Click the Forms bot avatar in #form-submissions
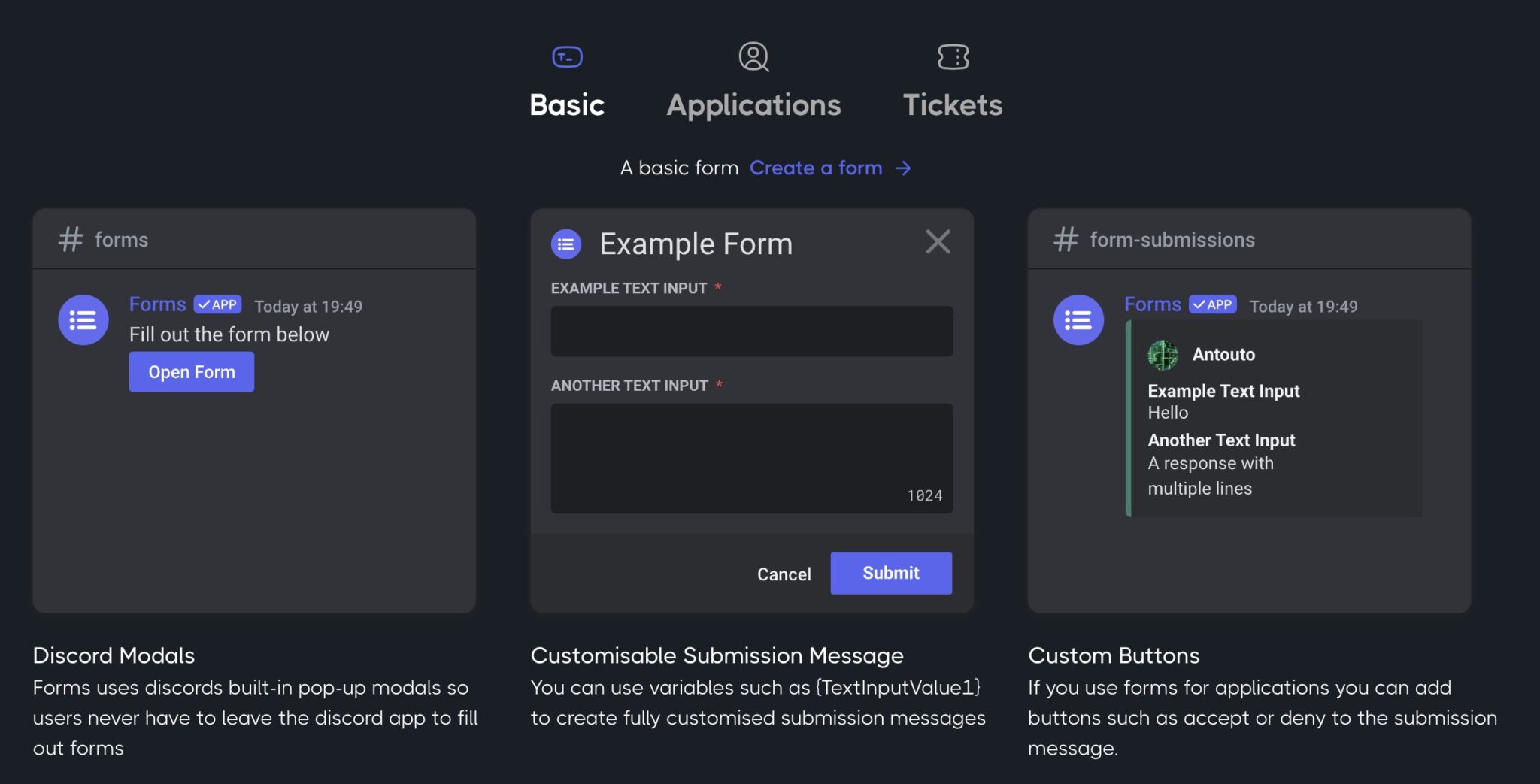 [1078, 319]
